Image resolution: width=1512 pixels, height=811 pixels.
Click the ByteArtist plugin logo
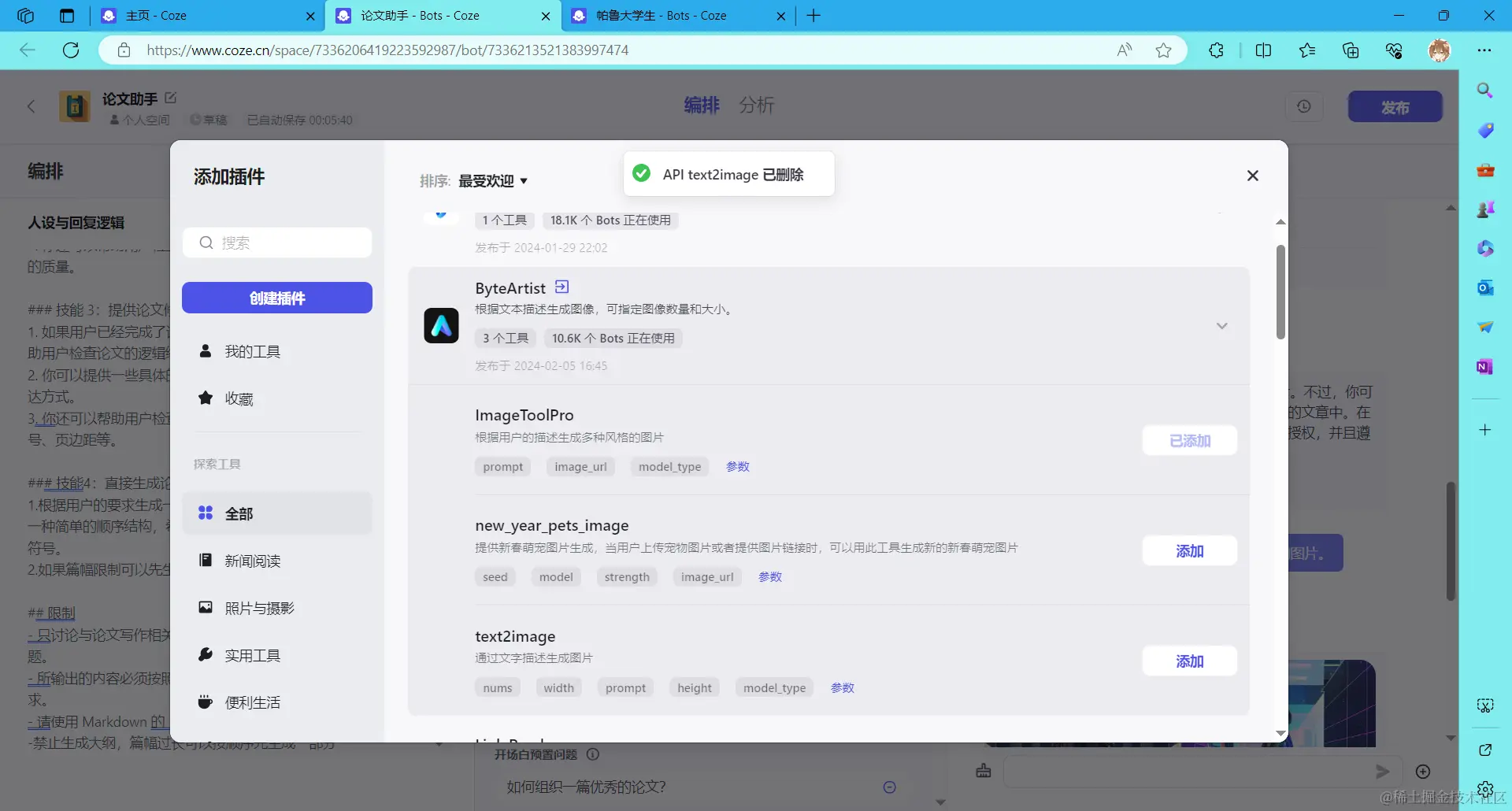click(x=441, y=325)
